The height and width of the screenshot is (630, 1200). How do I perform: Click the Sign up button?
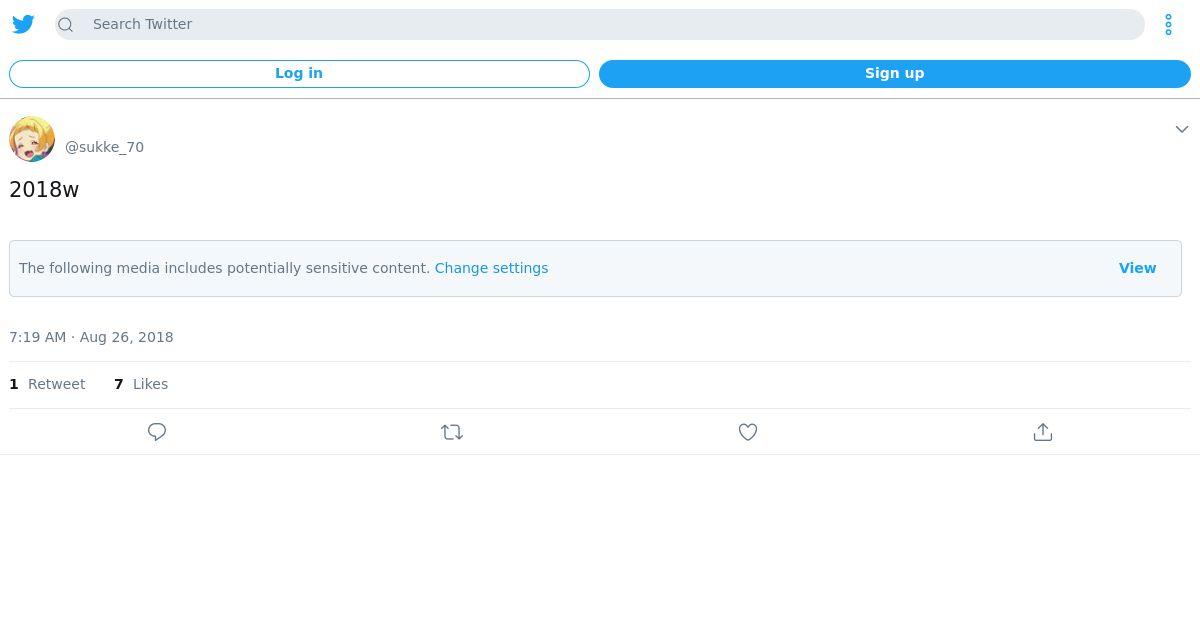pos(895,73)
